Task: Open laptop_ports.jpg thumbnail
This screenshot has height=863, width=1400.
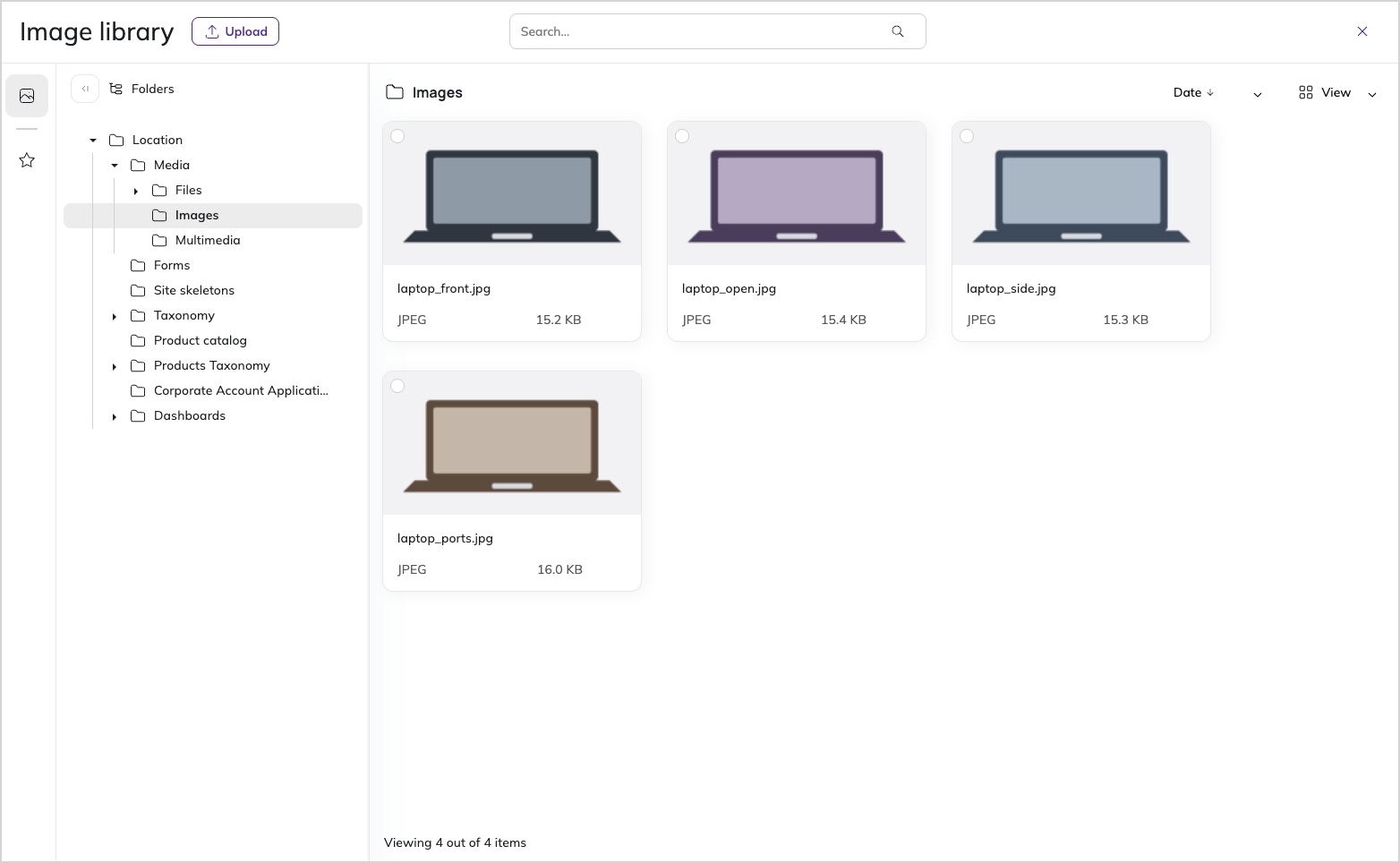Action: click(512, 443)
